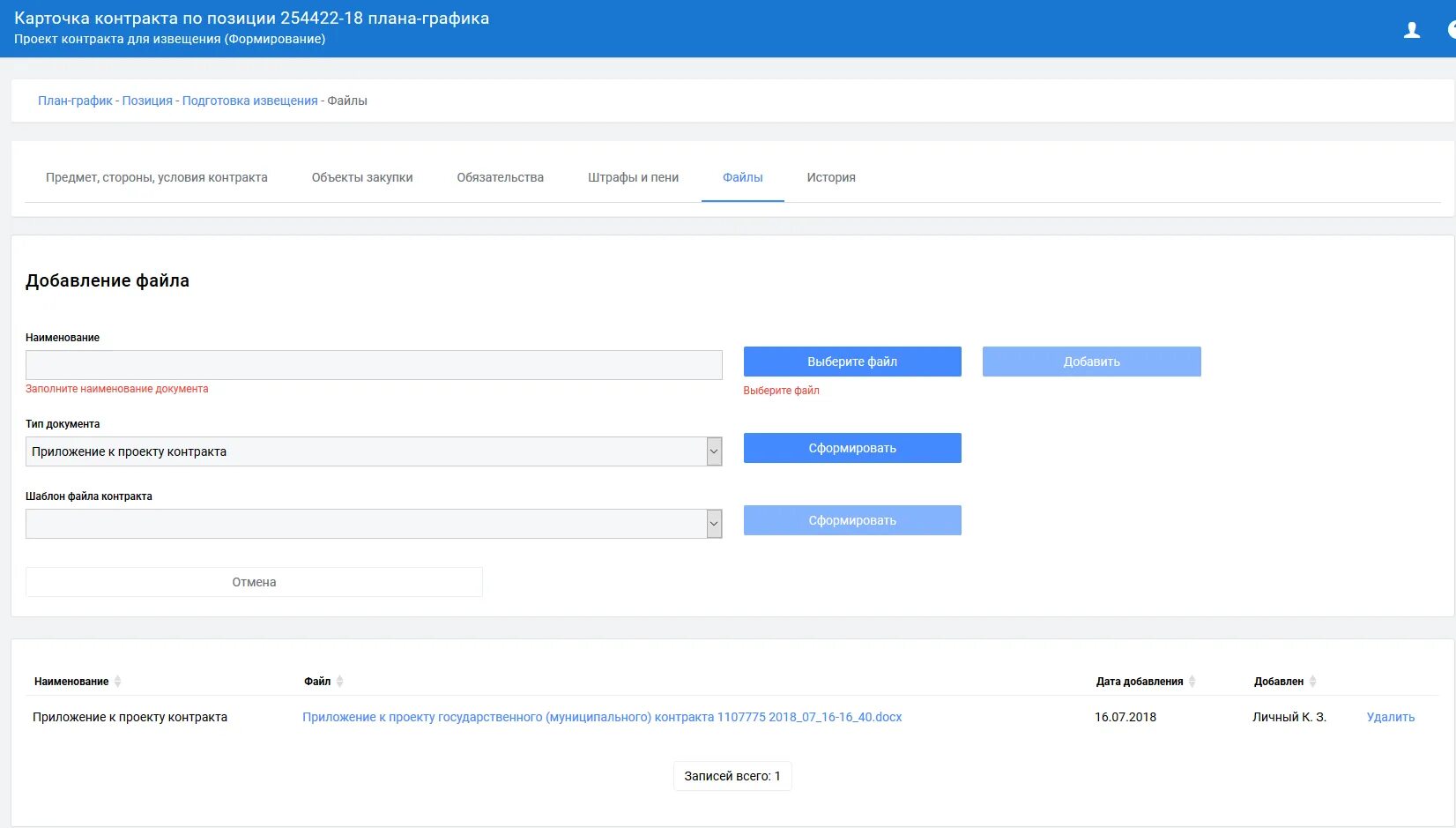
Task: Click the Личный К. З. cell
Action: tap(1289, 717)
